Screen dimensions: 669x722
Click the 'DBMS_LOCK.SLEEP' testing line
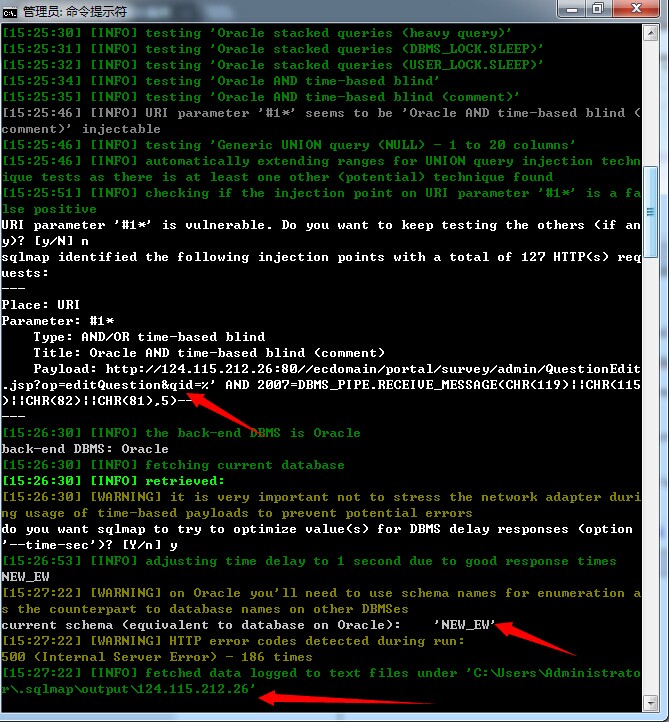coord(273,49)
